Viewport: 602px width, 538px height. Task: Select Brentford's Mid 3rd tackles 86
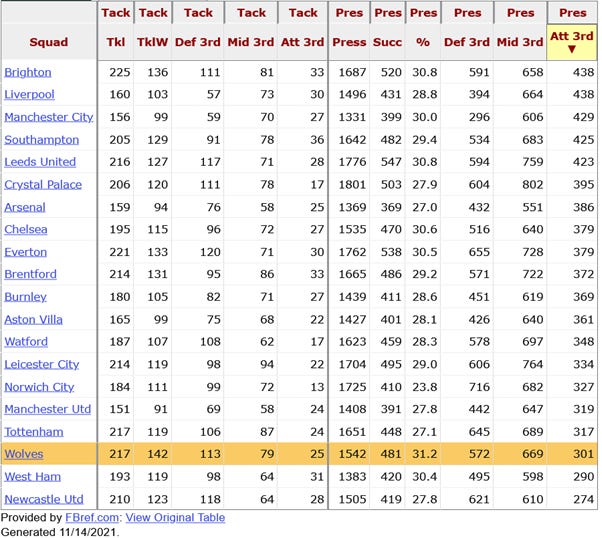coord(267,274)
